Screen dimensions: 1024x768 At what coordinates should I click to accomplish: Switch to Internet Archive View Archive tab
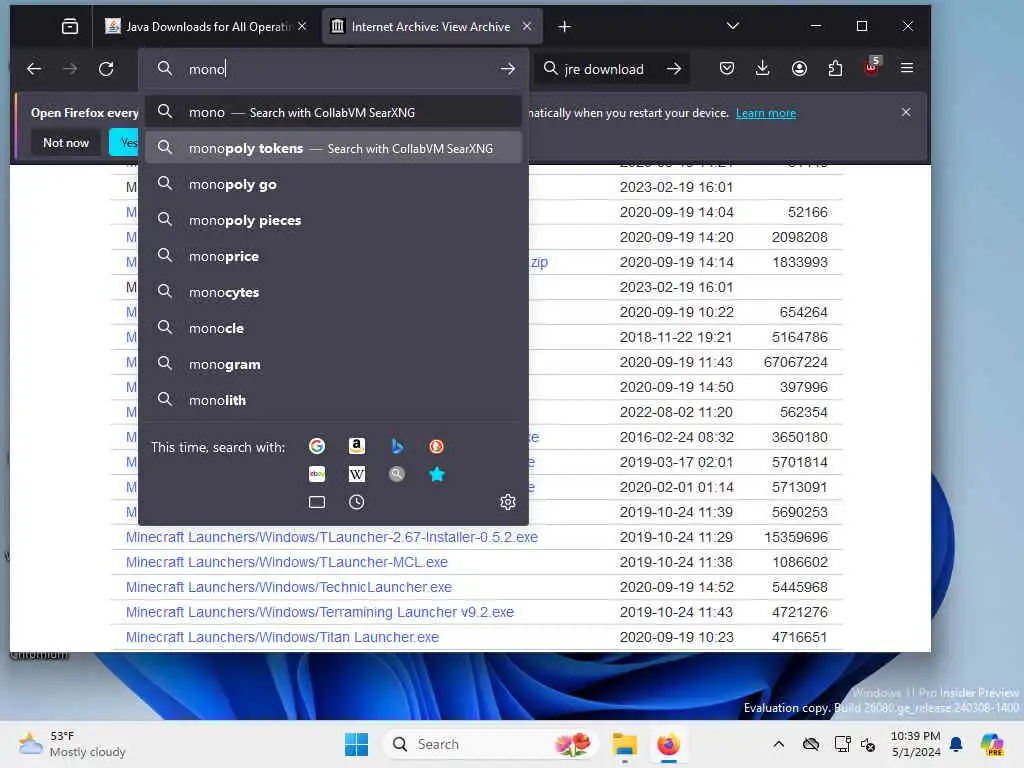pos(431,26)
